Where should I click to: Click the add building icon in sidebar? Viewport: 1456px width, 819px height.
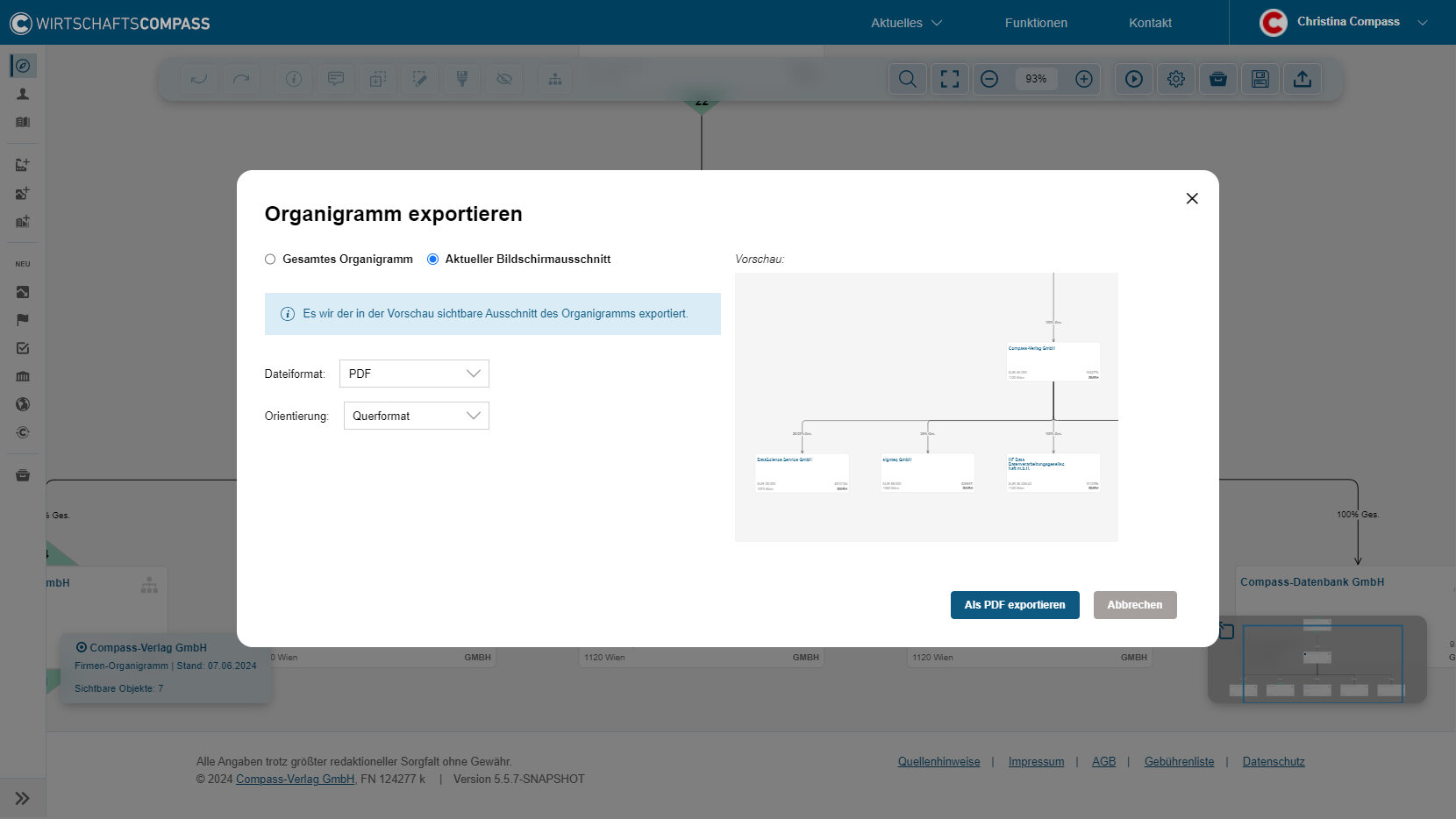(23, 221)
